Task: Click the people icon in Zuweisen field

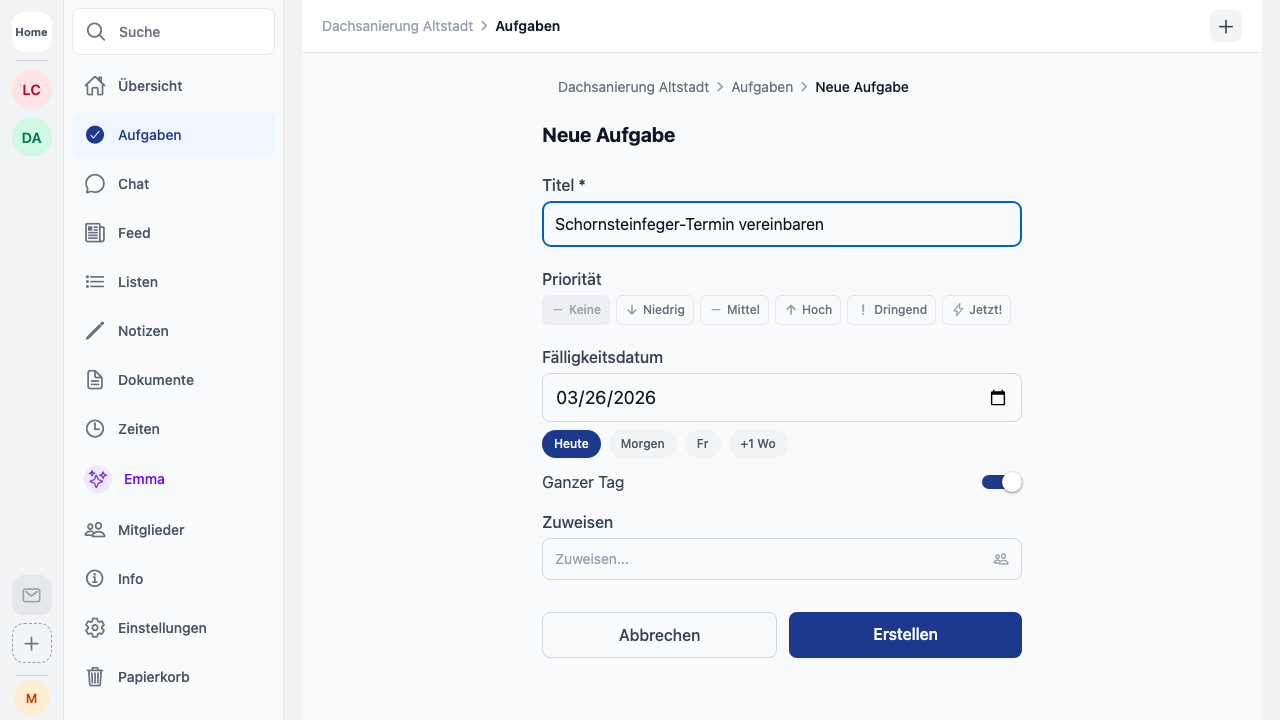Action: point(1000,559)
